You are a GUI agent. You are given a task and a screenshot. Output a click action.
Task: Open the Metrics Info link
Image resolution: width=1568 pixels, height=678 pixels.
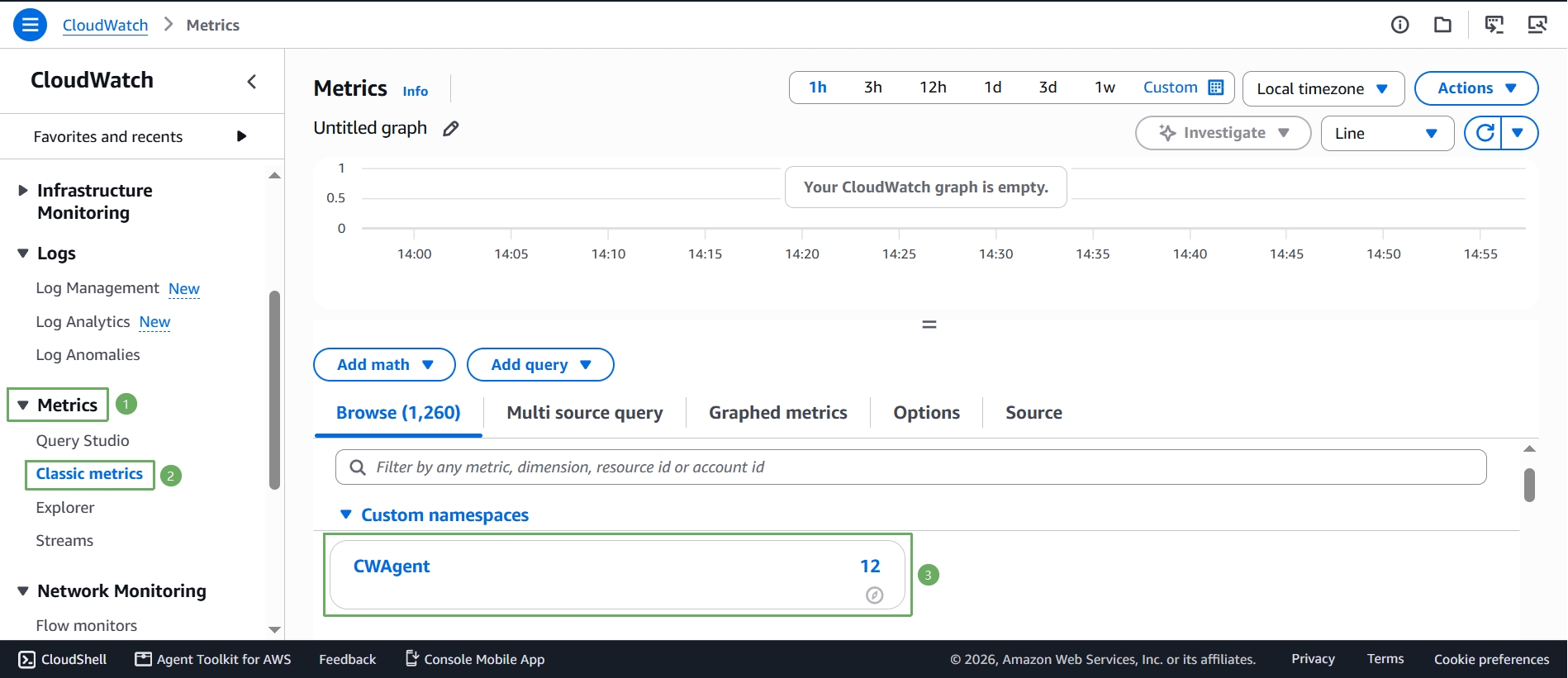pyautogui.click(x=416, y=91)
